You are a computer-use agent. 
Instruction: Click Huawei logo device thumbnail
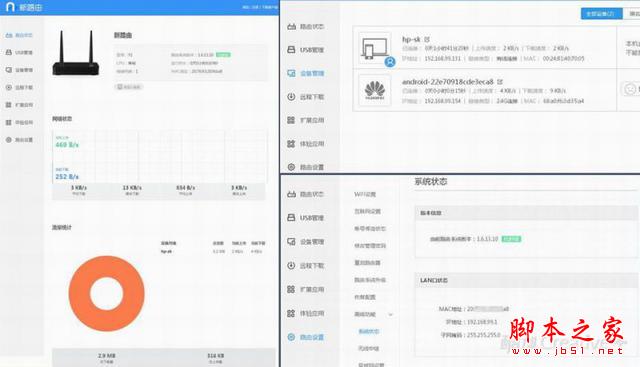[x=375, y=90]
